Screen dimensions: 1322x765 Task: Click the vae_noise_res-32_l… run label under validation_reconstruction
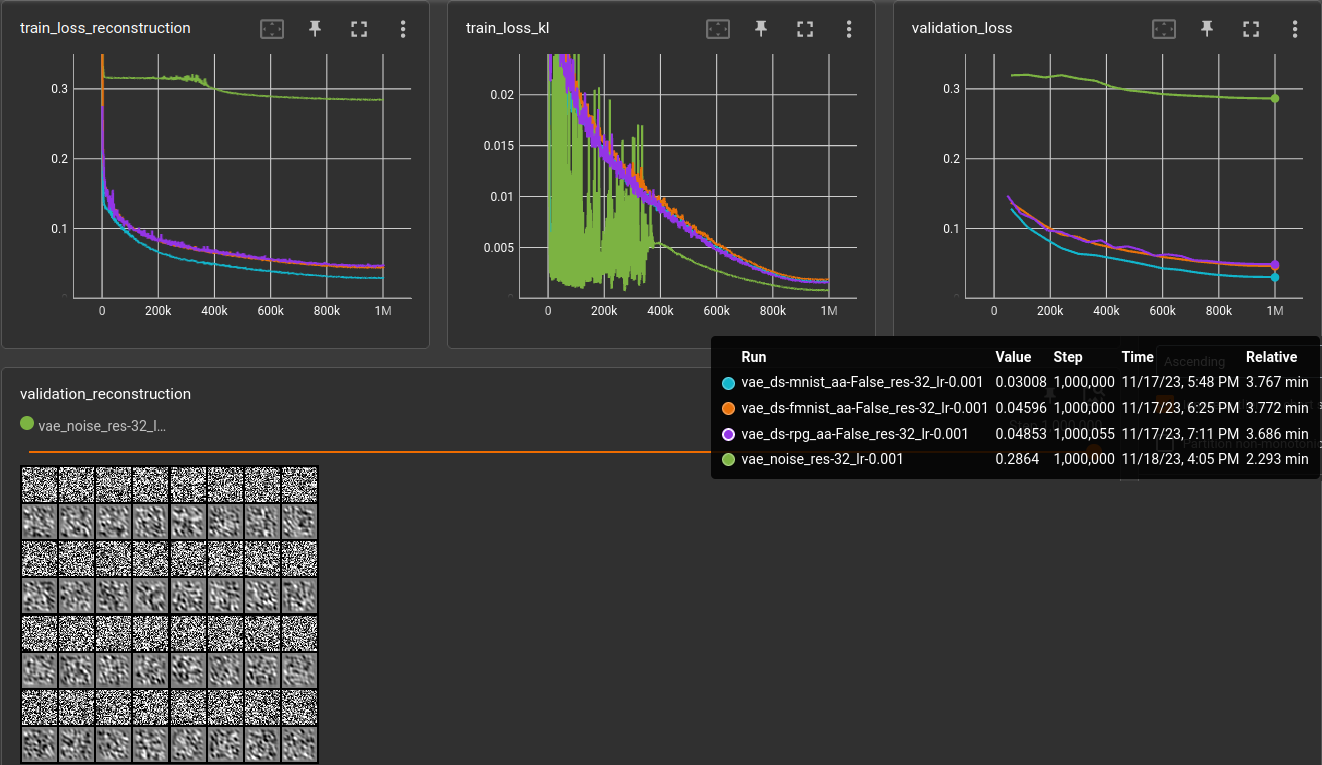pos(102,425)
